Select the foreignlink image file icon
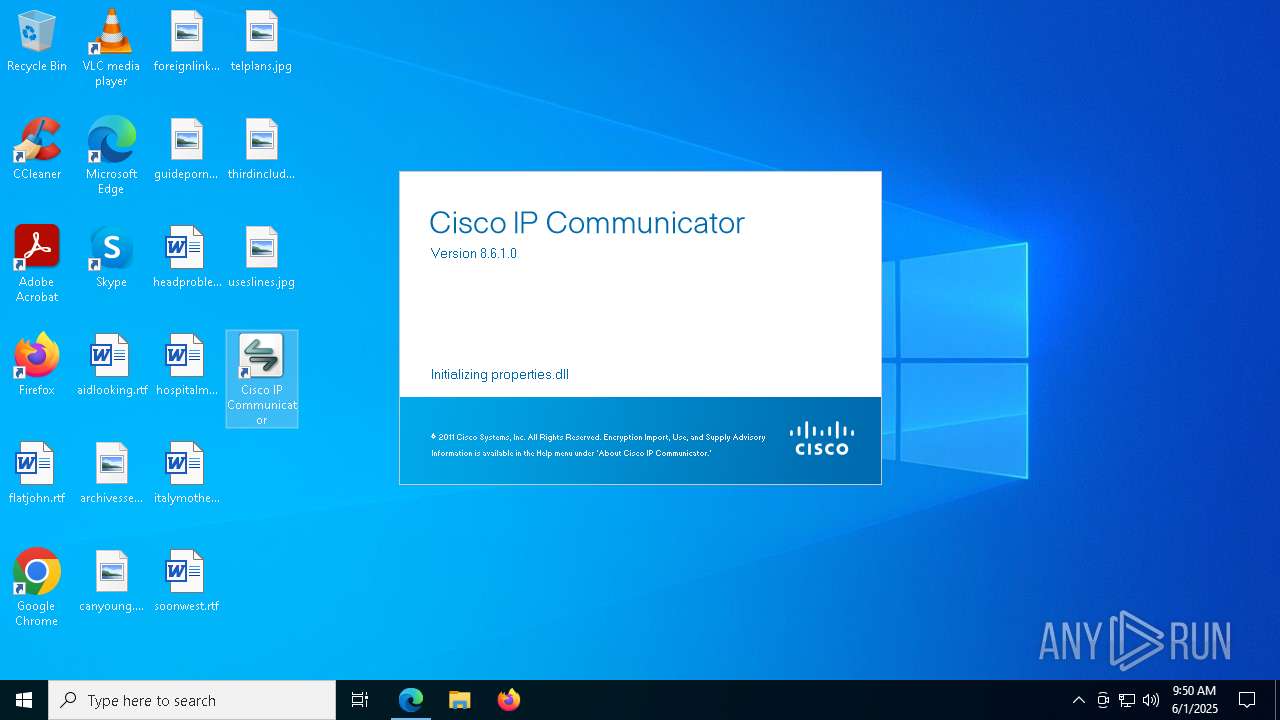 point(186,42)
